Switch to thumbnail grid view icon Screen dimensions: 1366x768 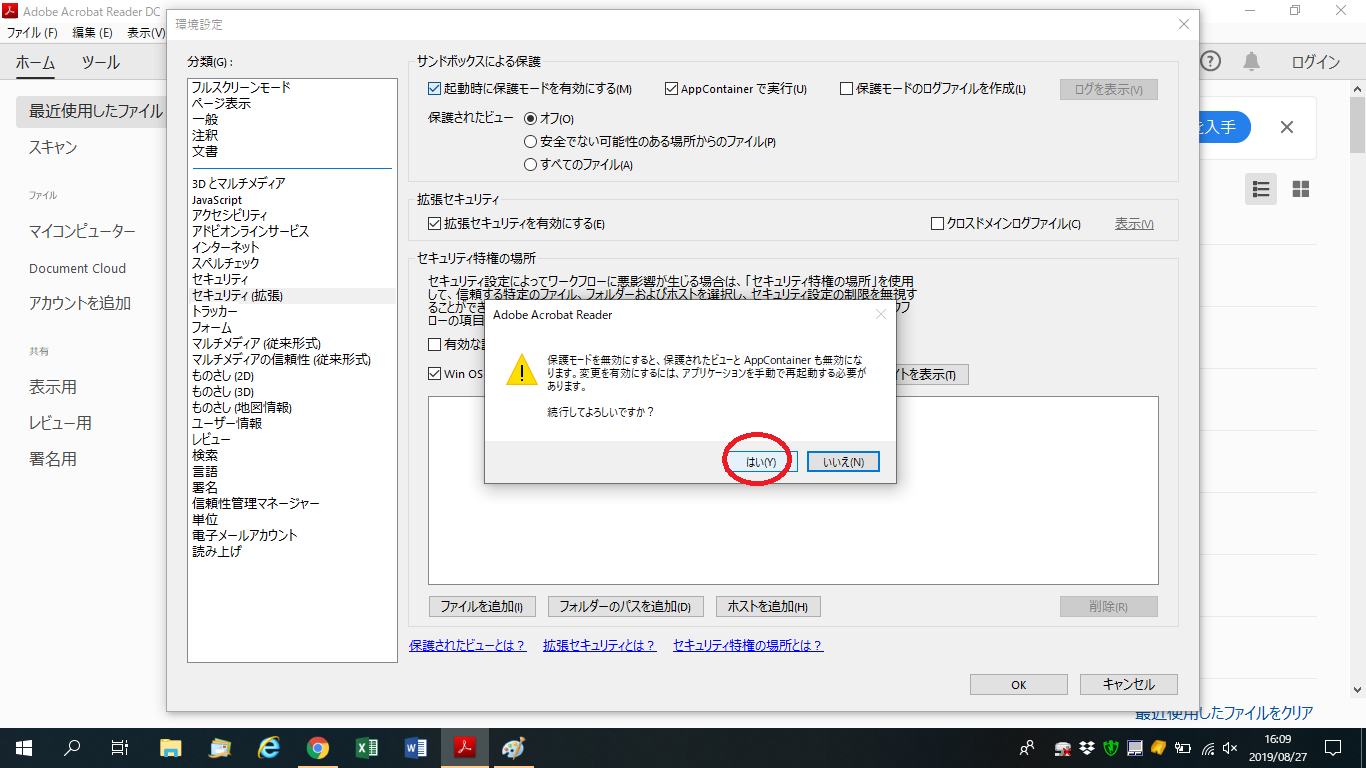pyautogui.click(x=1301, y=189)
